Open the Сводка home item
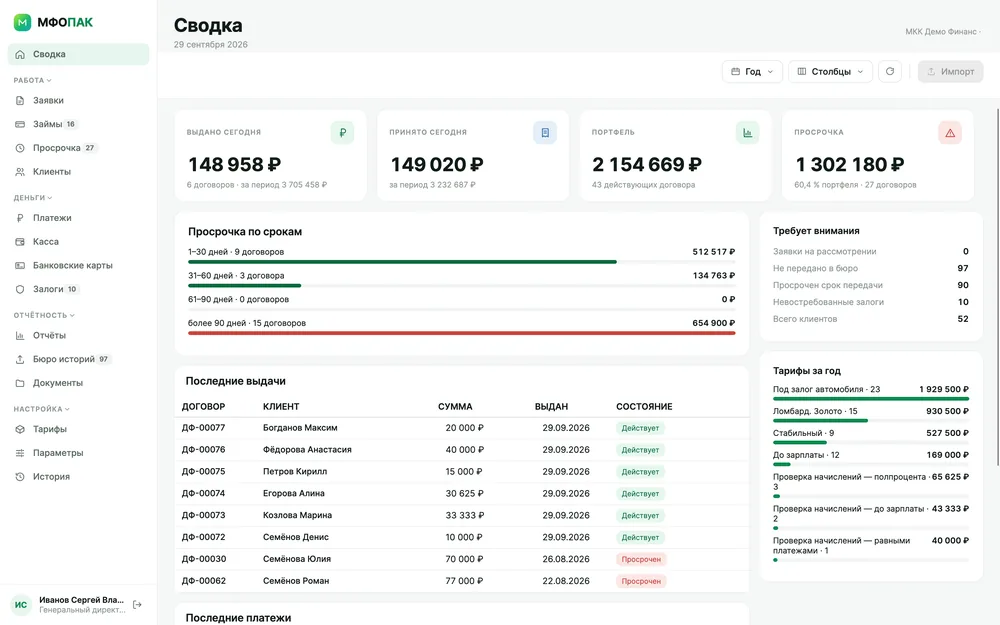1000x625 pixels. coord(78,54)
